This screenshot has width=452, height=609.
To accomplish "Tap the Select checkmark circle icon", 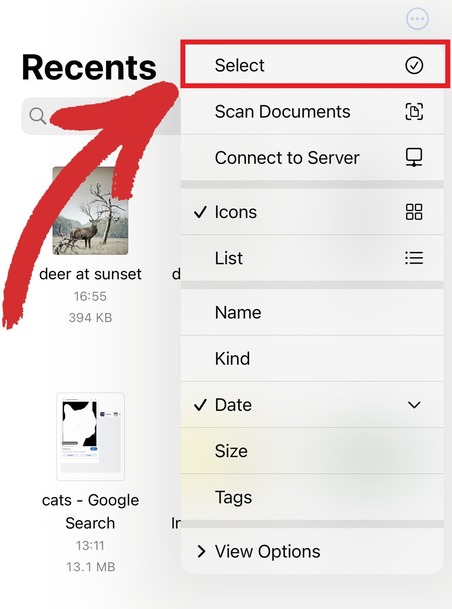I will (414, 65).
